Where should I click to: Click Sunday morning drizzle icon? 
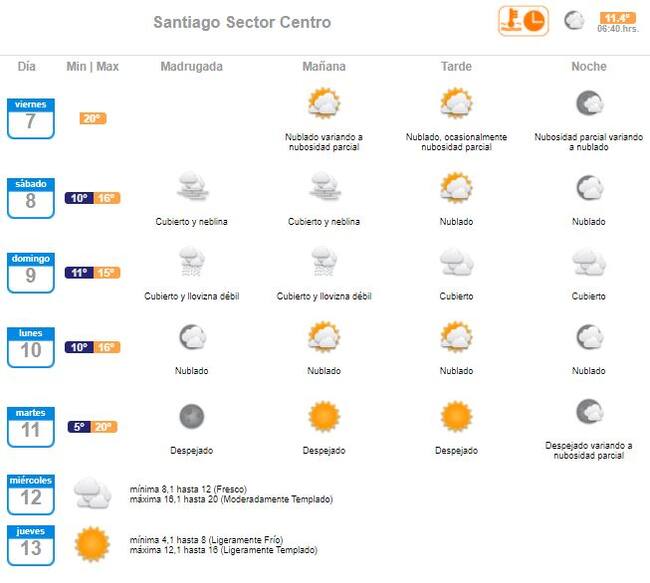324,262
